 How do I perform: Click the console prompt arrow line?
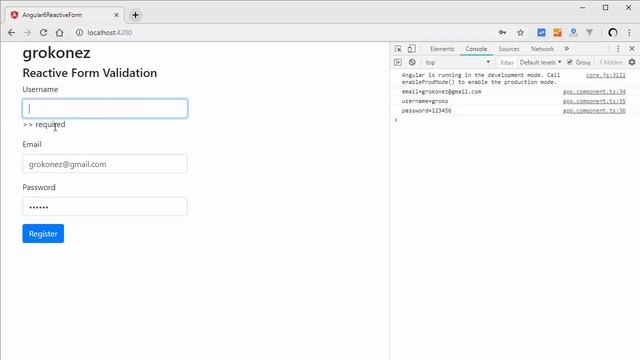tap(515, 120)
